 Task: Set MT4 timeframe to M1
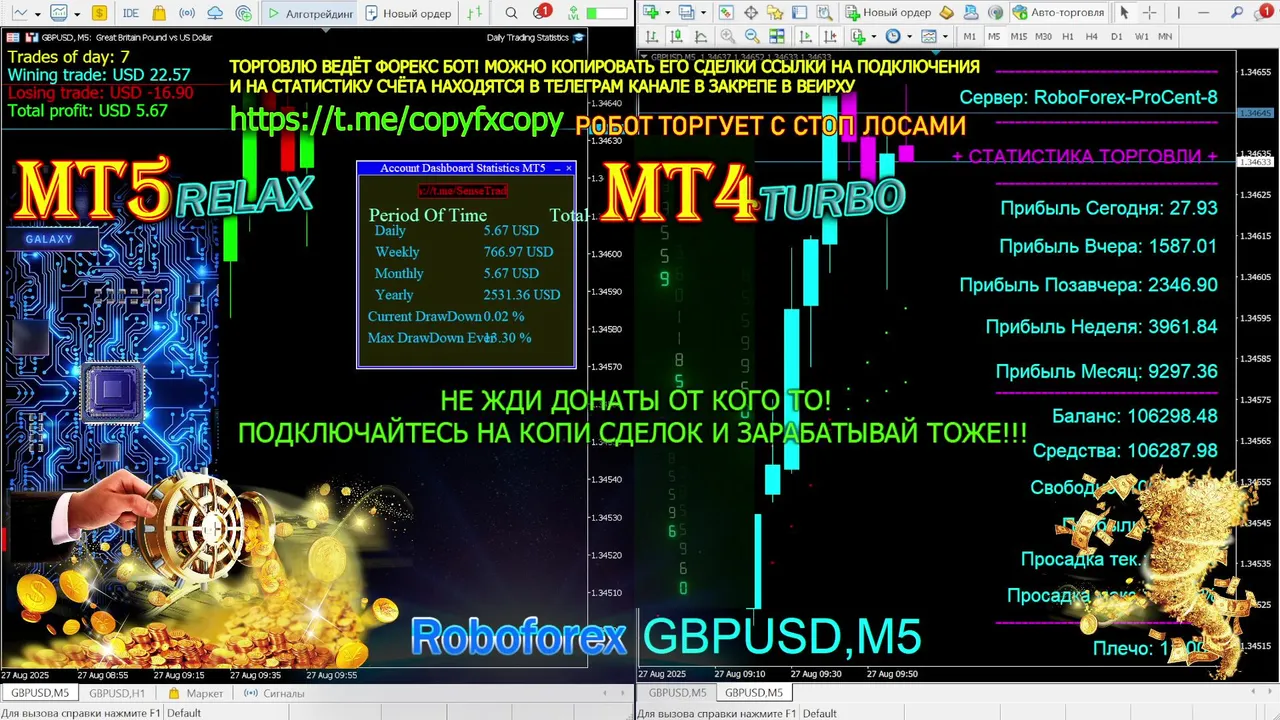(x=970, y=36)
